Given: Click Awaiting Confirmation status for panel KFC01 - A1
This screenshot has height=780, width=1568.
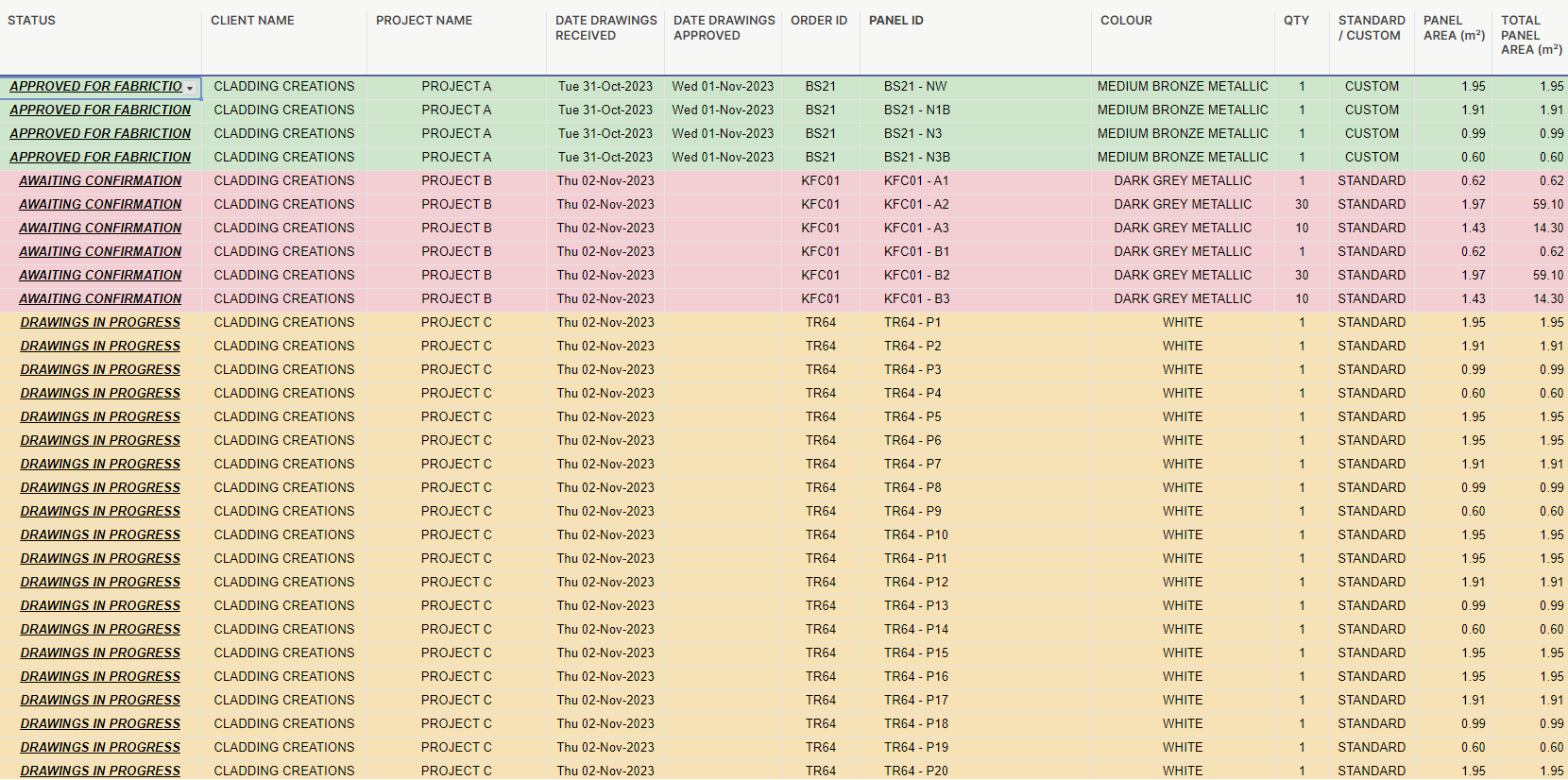Looking at the screenshot, I should 100,181.
